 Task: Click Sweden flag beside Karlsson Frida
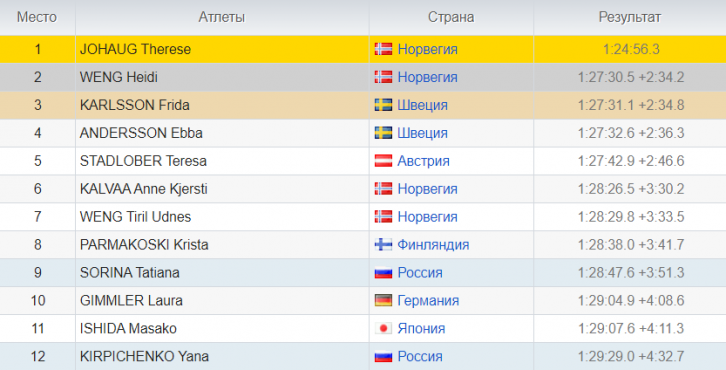click(383, 105)
